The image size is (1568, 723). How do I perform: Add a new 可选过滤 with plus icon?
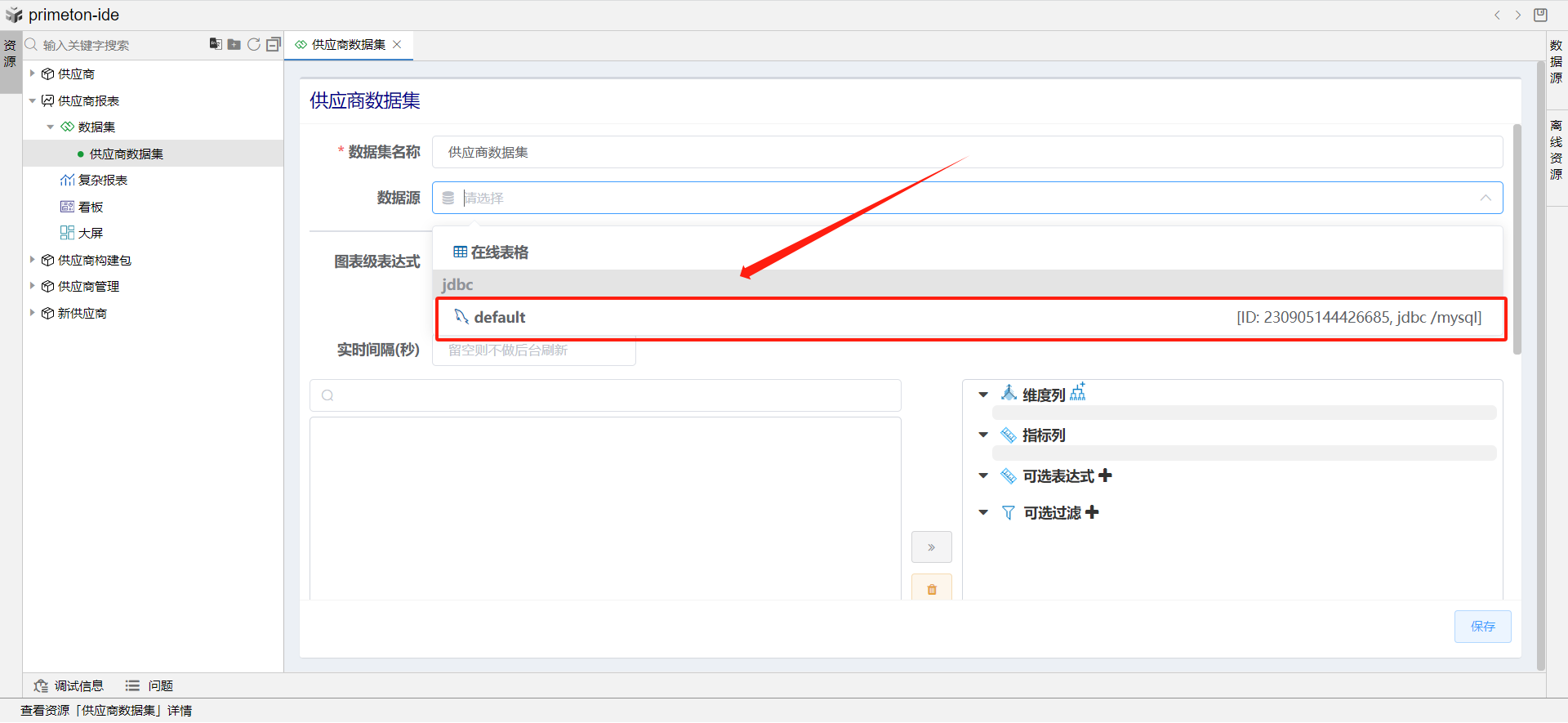click(1092, 512)
